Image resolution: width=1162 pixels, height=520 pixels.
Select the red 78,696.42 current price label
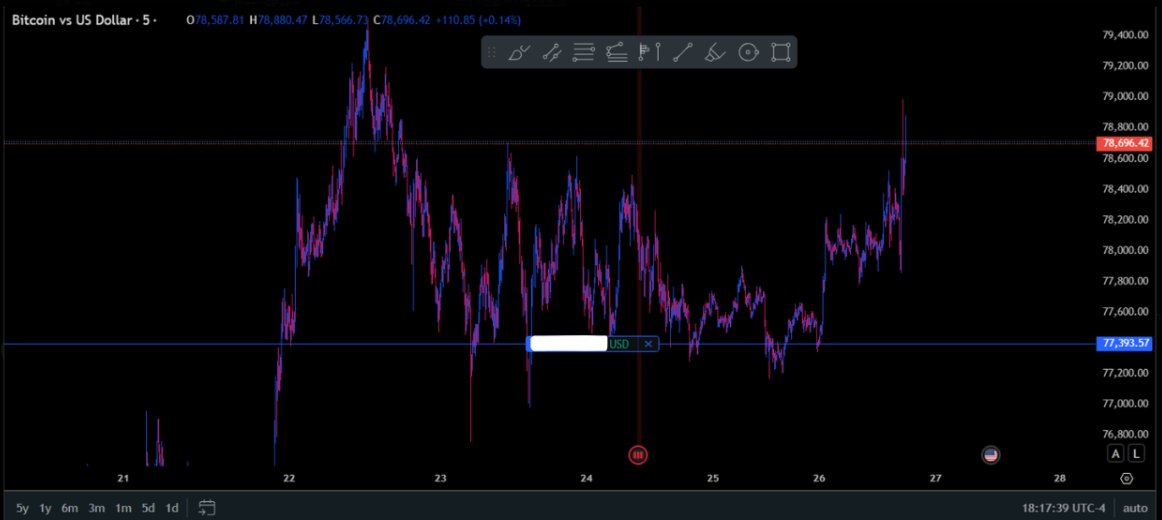pyautogui.click(x=1124, y=143)
